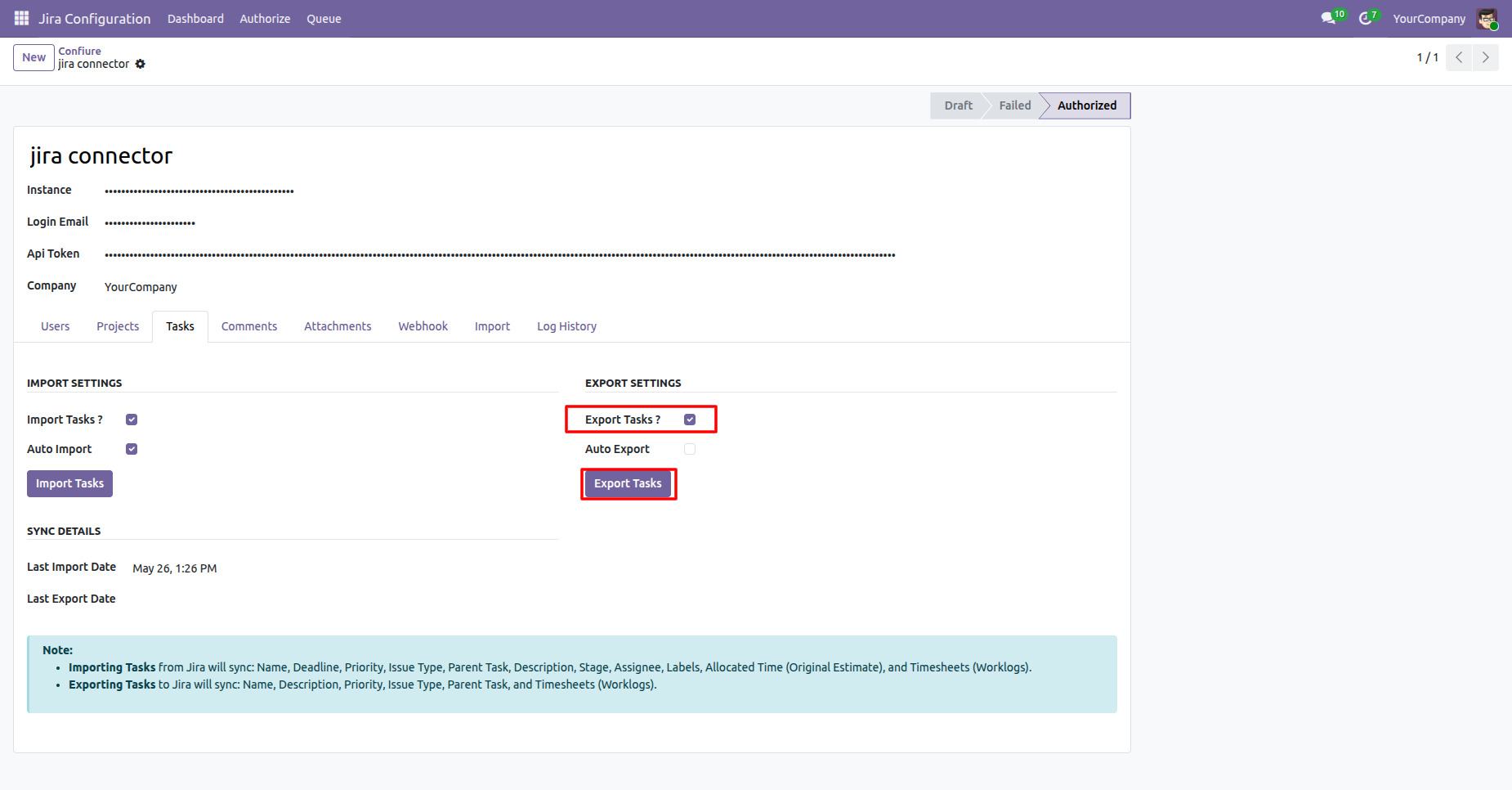Open the Queue menu
1512x790 pixels.
tap(324, 19)
